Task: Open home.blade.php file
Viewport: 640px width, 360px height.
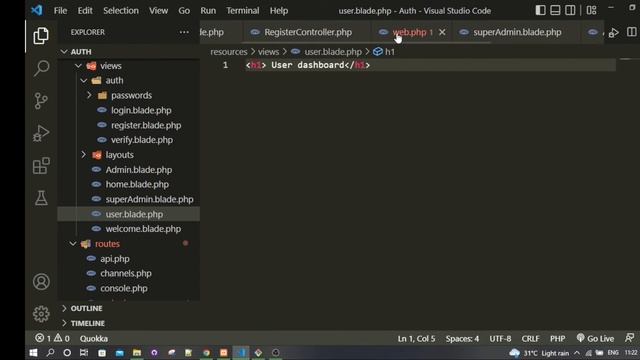Action: click(x=137, y=184)
